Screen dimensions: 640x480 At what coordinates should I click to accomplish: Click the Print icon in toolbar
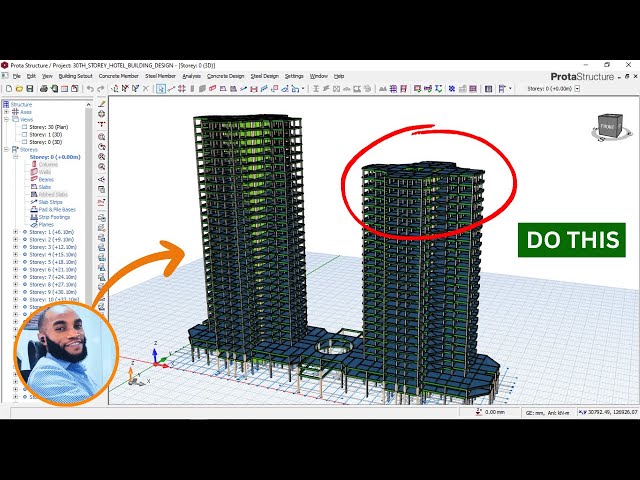pos(44,89)
